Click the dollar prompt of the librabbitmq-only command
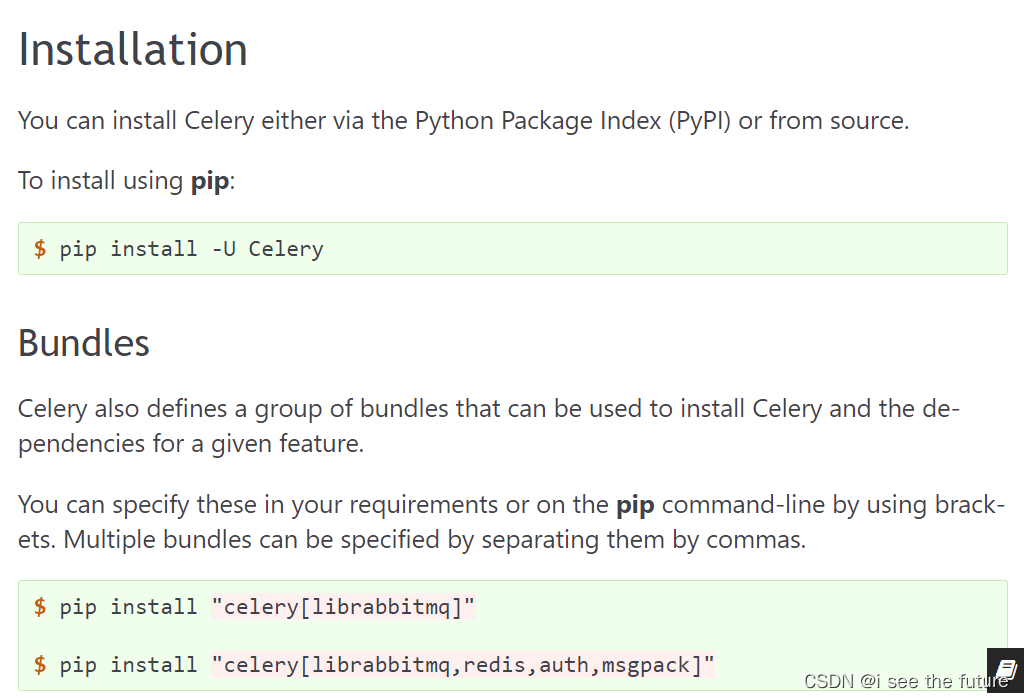This screenshot has height=698, width=1024. (x=40, y=607)
